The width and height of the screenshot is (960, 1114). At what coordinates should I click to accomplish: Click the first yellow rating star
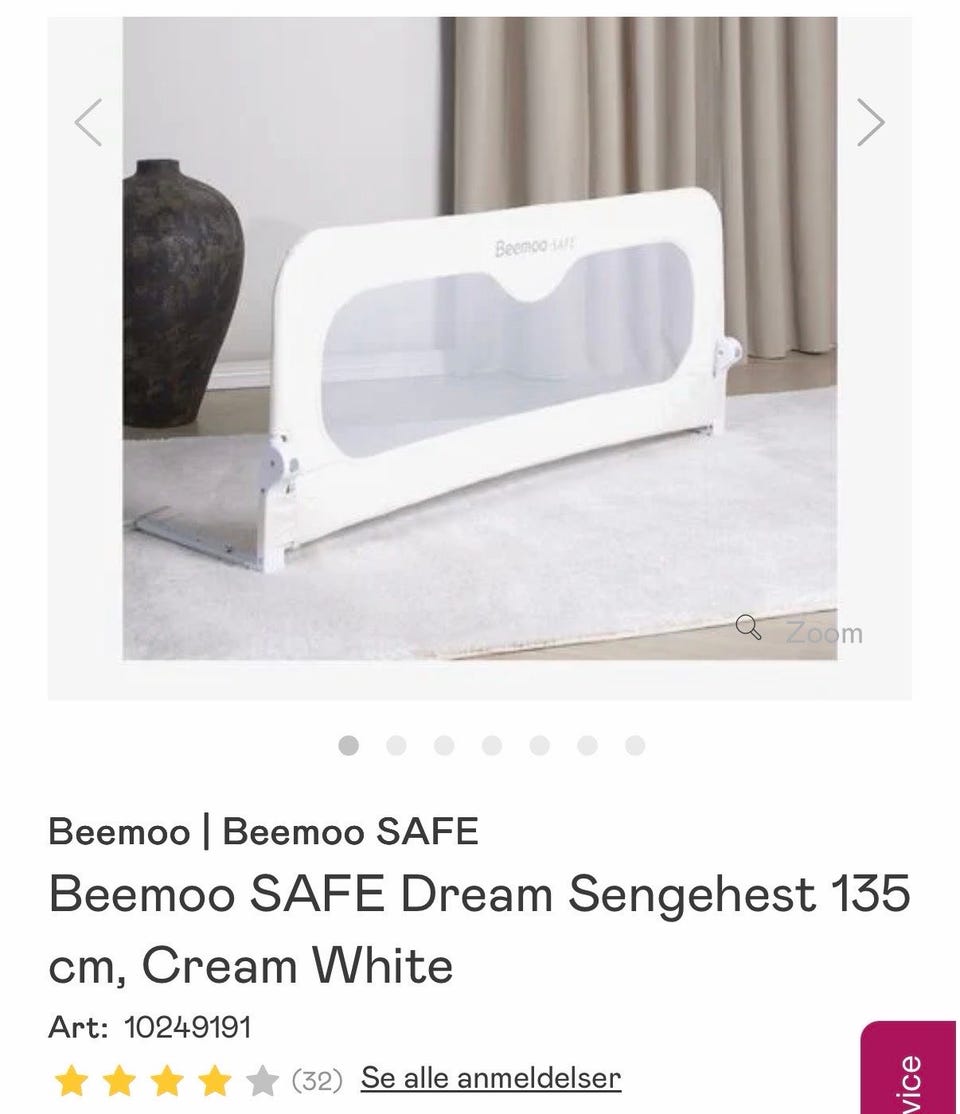(71, 1080)
